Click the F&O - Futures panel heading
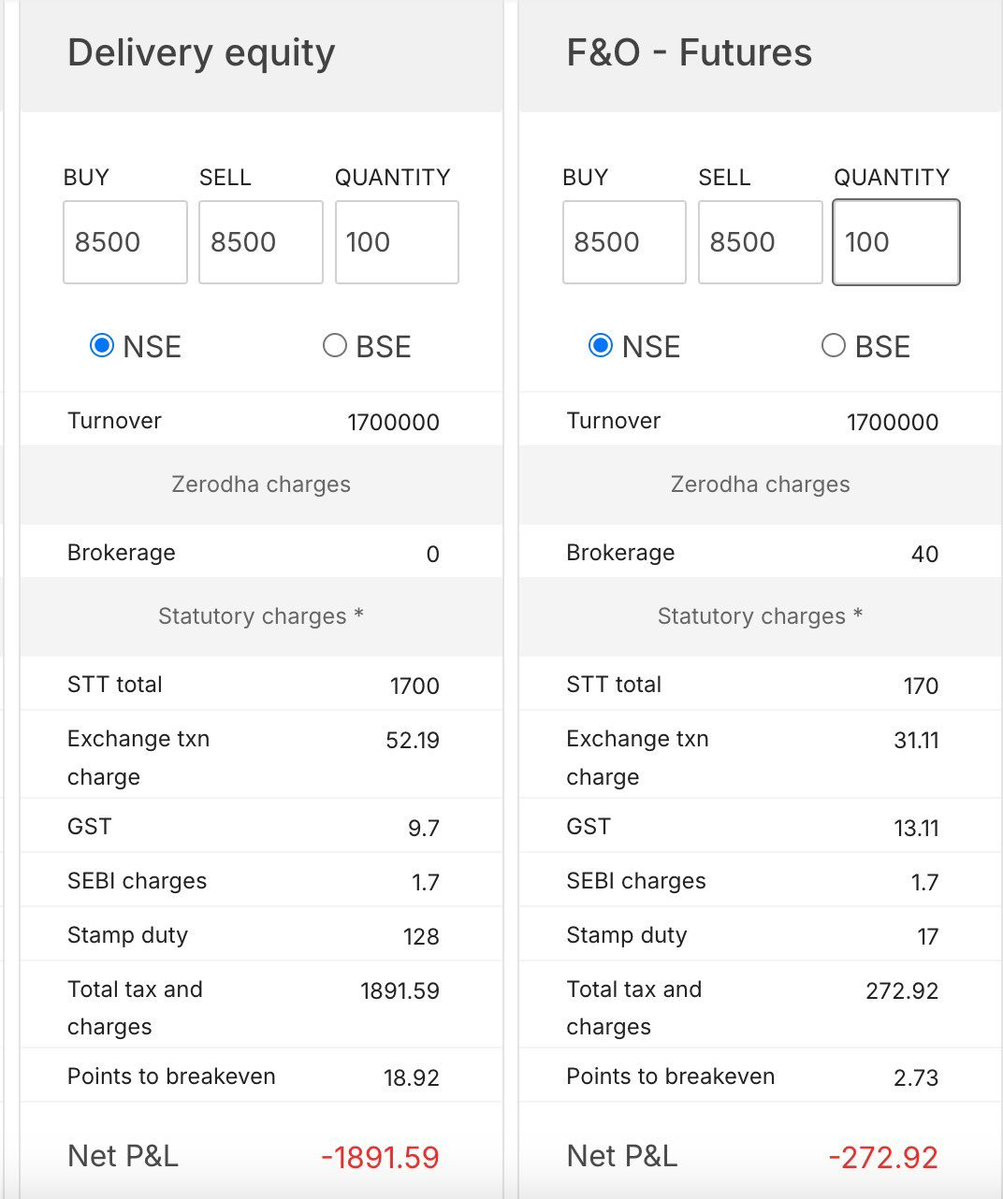 (689, 53)
